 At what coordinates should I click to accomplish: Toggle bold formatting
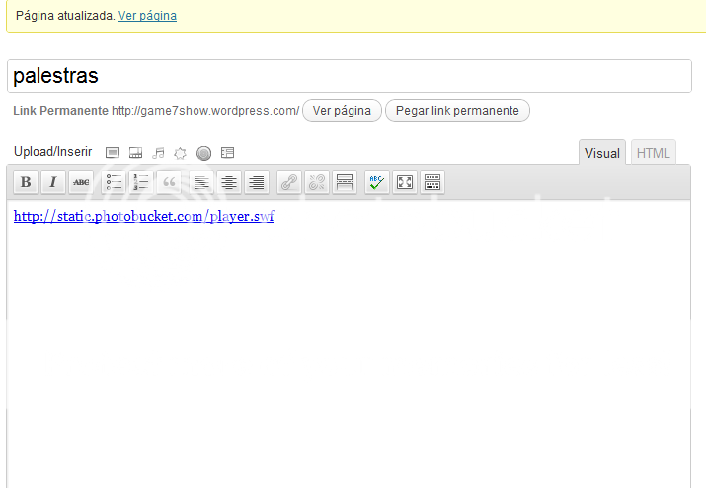coord(26,182)
